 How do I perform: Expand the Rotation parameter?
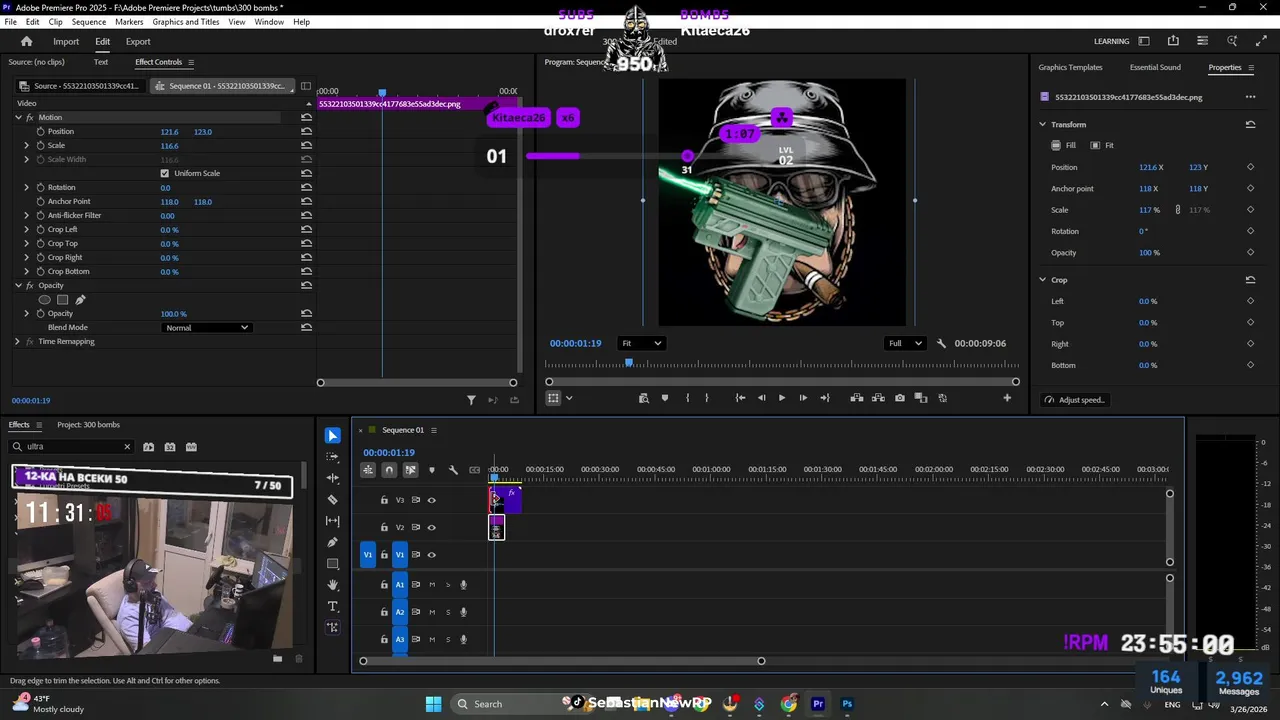point(27,187)
